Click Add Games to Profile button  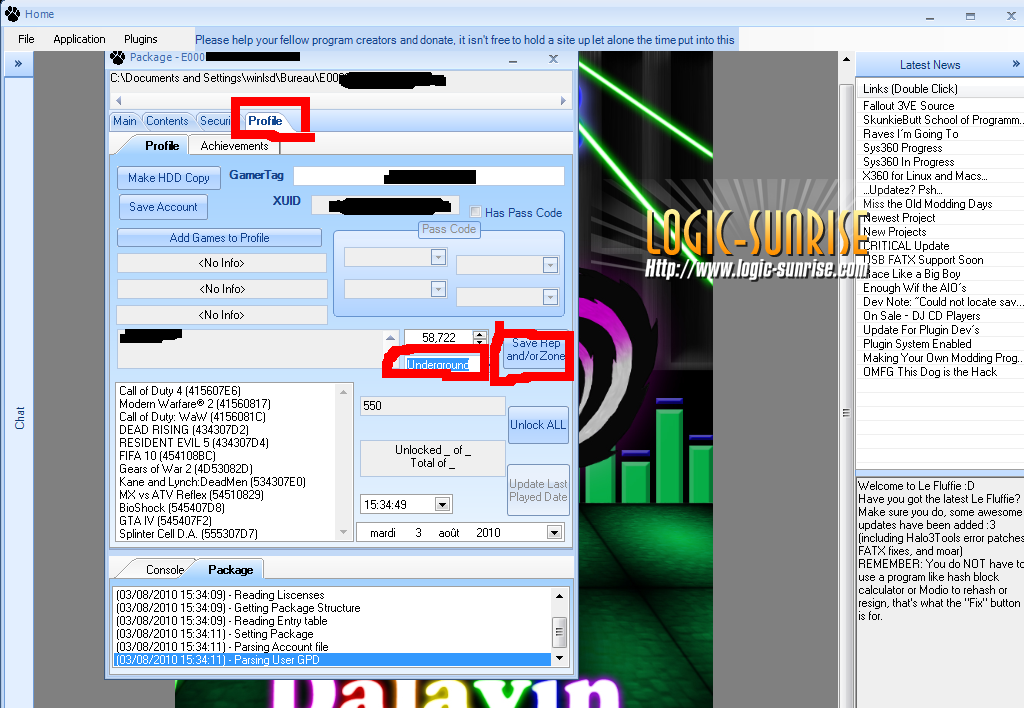219,238
